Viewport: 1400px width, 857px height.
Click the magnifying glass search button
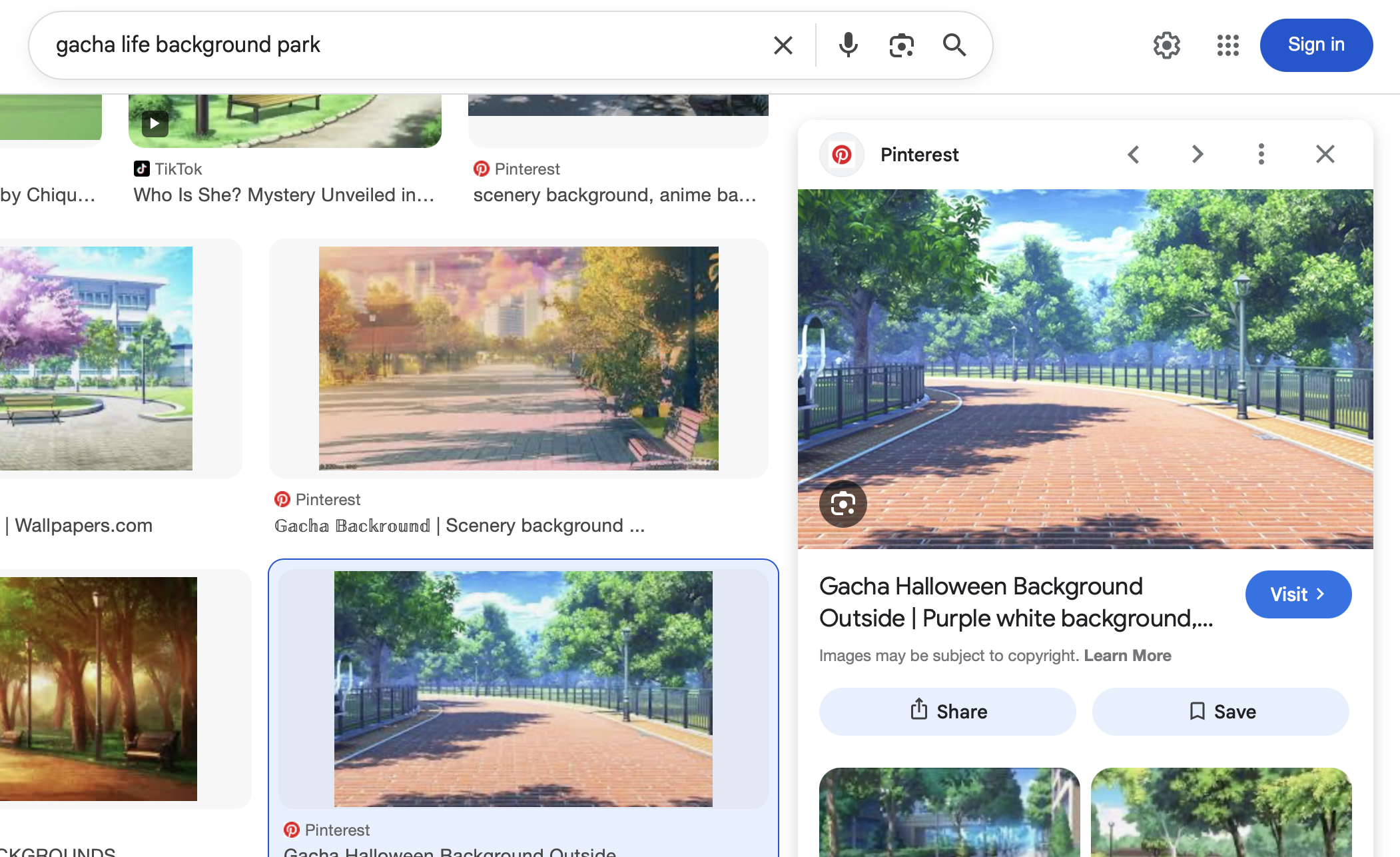coord(954,45)
